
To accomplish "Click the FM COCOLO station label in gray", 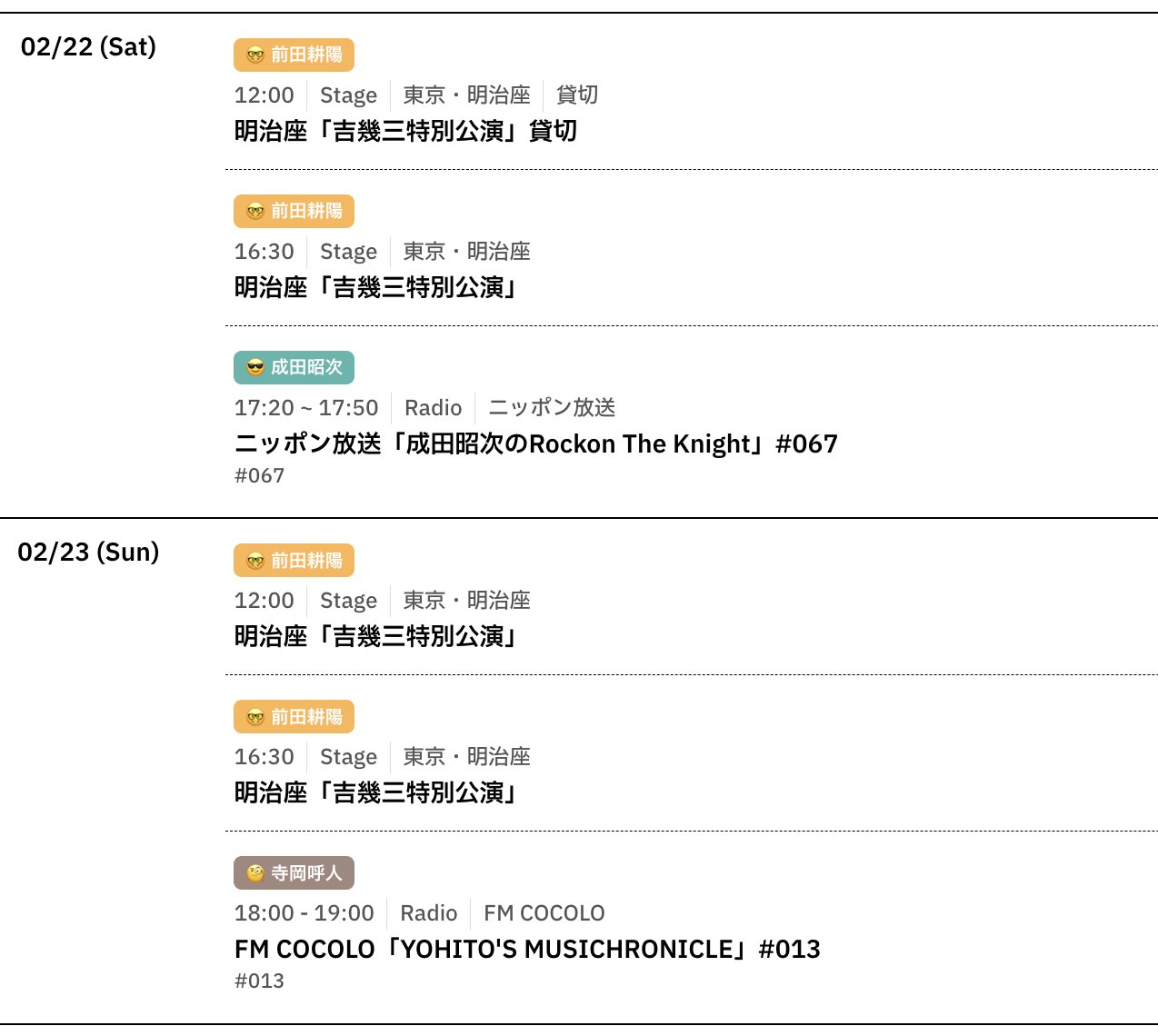I will click(544, 913).
